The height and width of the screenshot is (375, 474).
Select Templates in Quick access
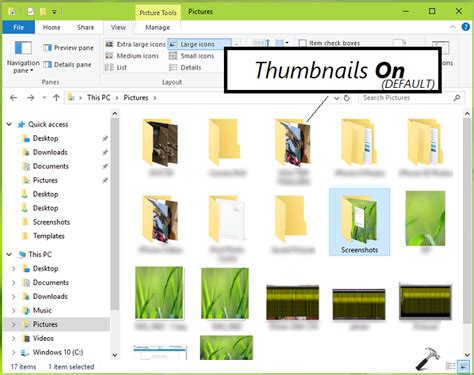[x=49, y=236]
